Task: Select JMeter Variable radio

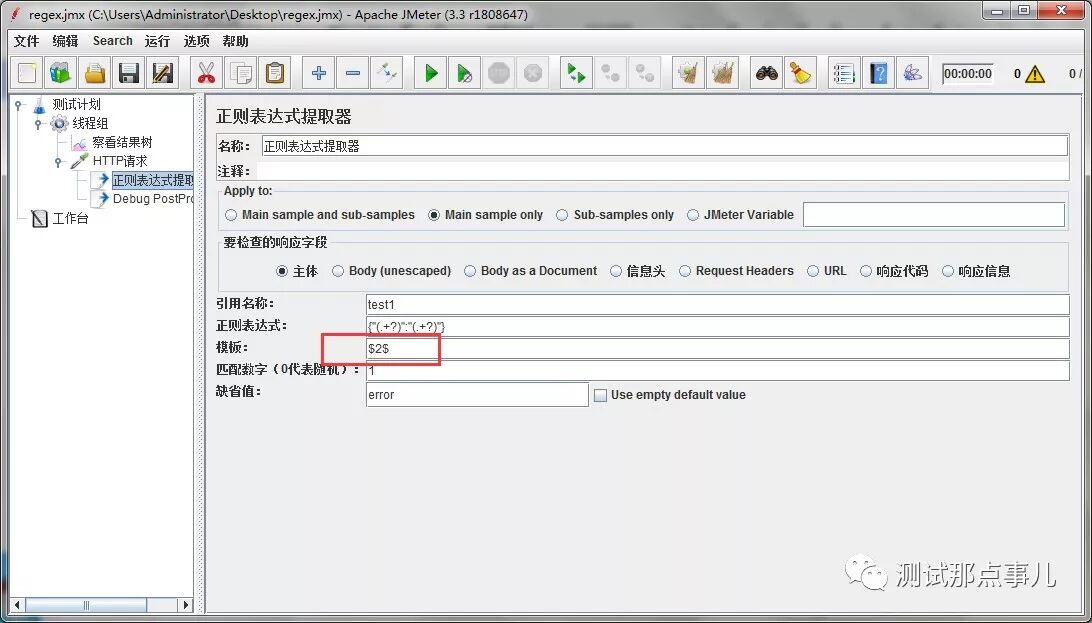Action: 693,215
